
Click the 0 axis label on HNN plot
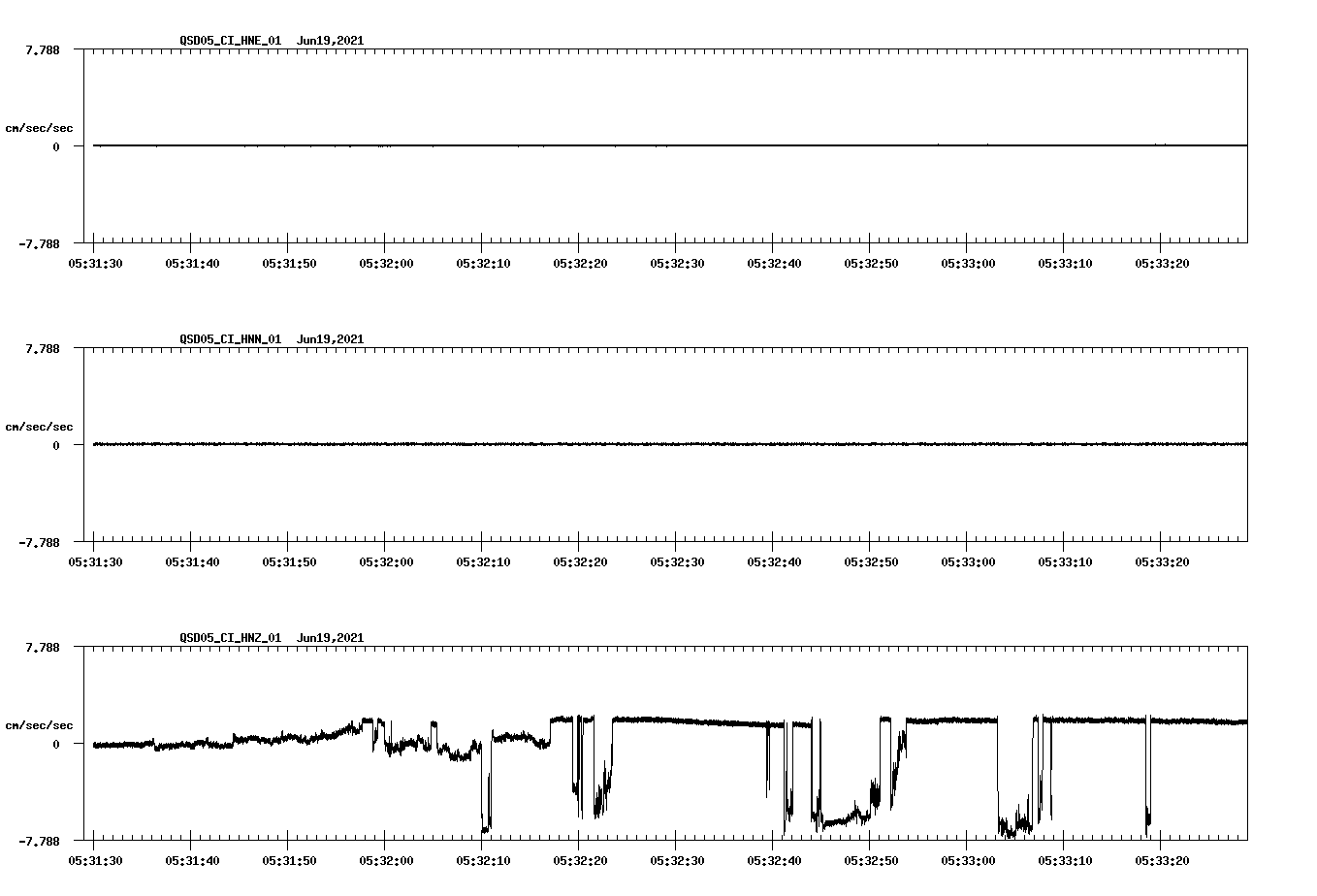pos(56,445)
